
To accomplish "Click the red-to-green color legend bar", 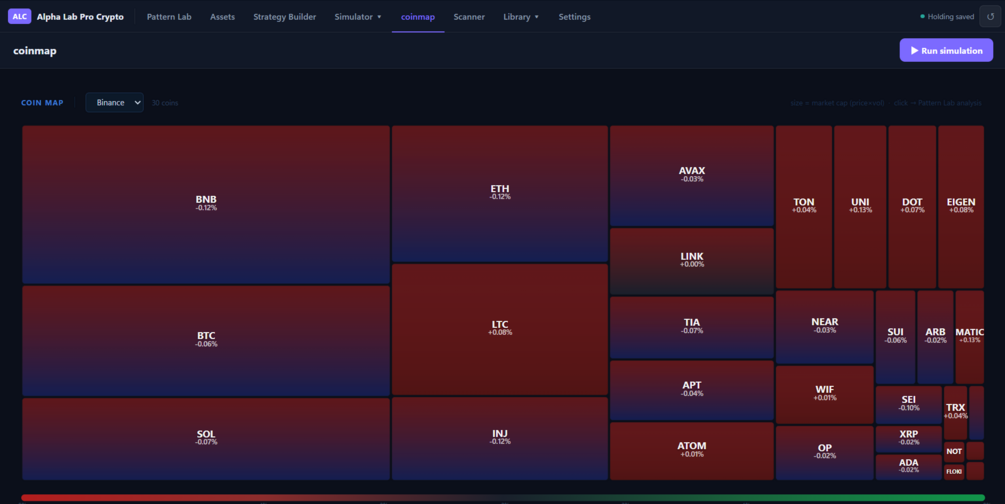I will (x=503, y=498).
